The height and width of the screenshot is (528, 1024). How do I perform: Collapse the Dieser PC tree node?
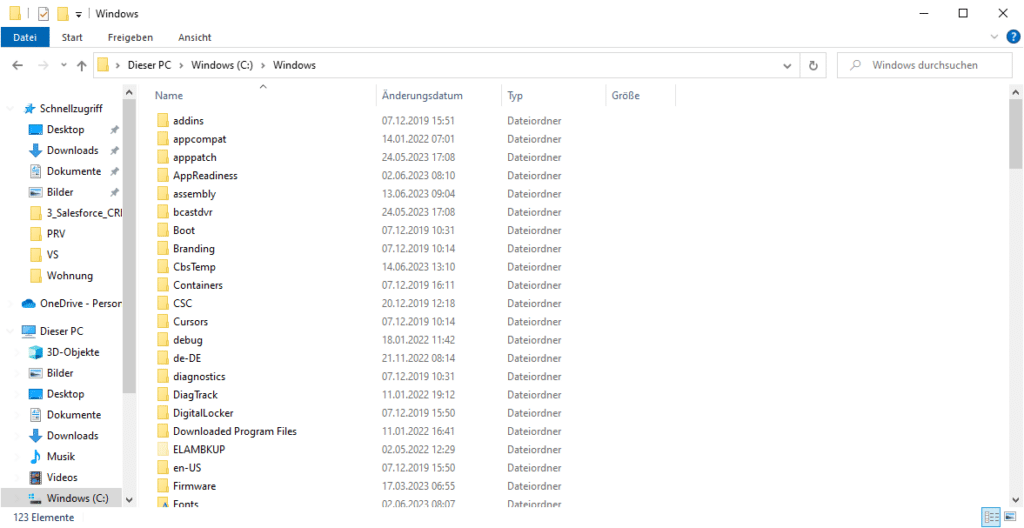tap(10, 331)
